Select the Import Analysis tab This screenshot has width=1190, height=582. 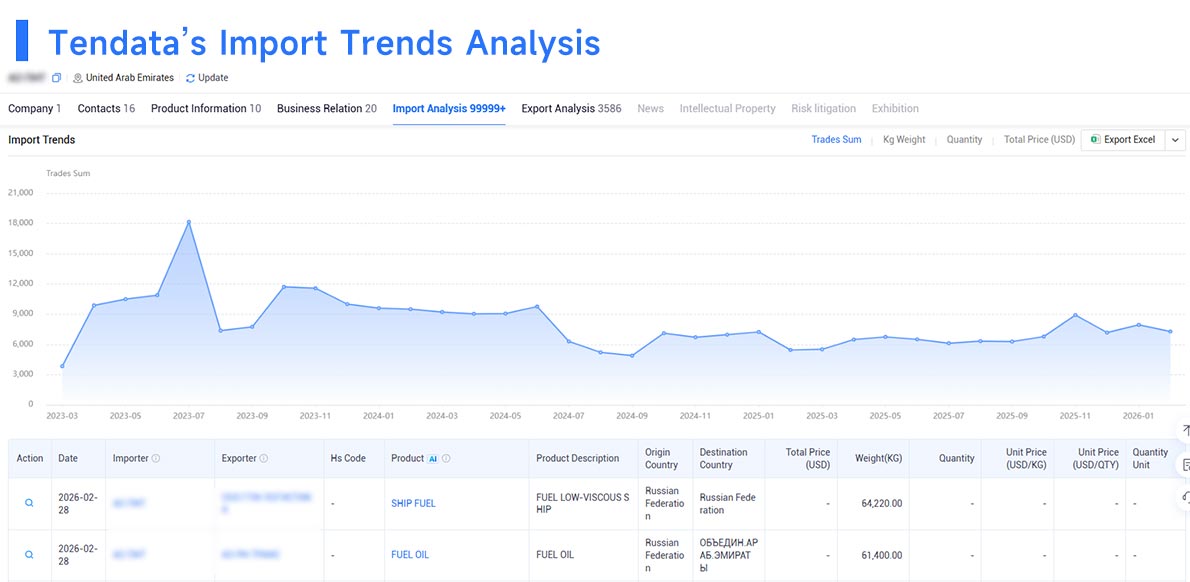[x=449, y=109]
